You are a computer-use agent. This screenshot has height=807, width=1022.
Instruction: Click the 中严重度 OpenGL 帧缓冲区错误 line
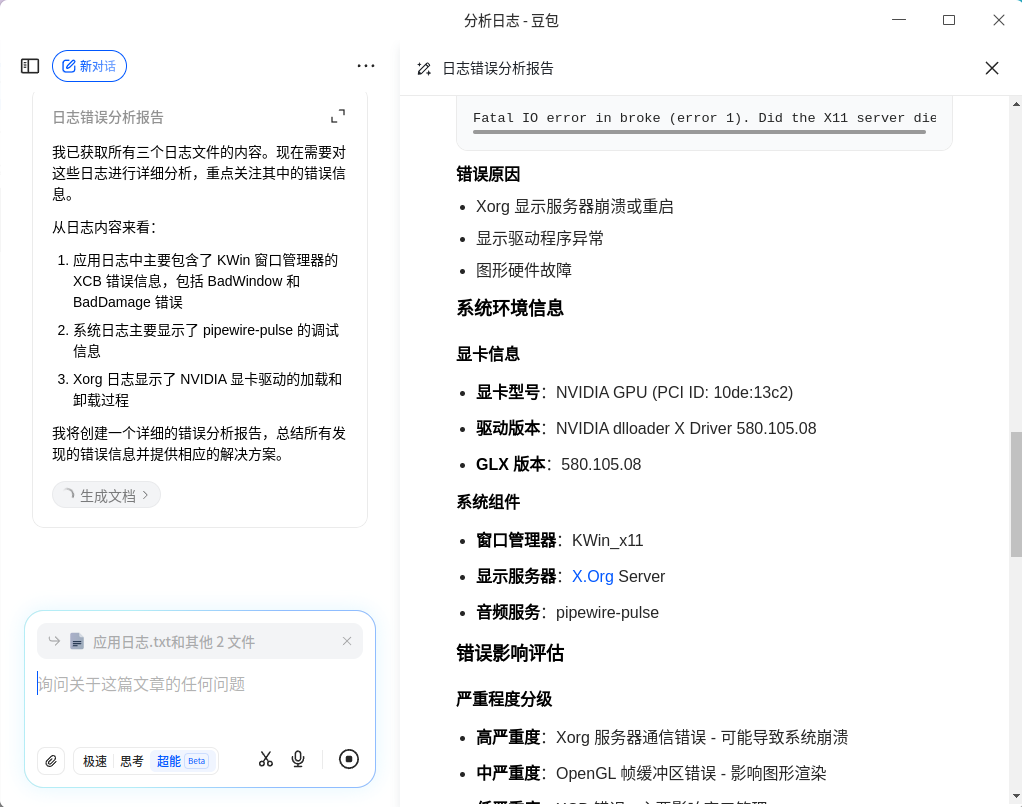click(x=651, y=773)
